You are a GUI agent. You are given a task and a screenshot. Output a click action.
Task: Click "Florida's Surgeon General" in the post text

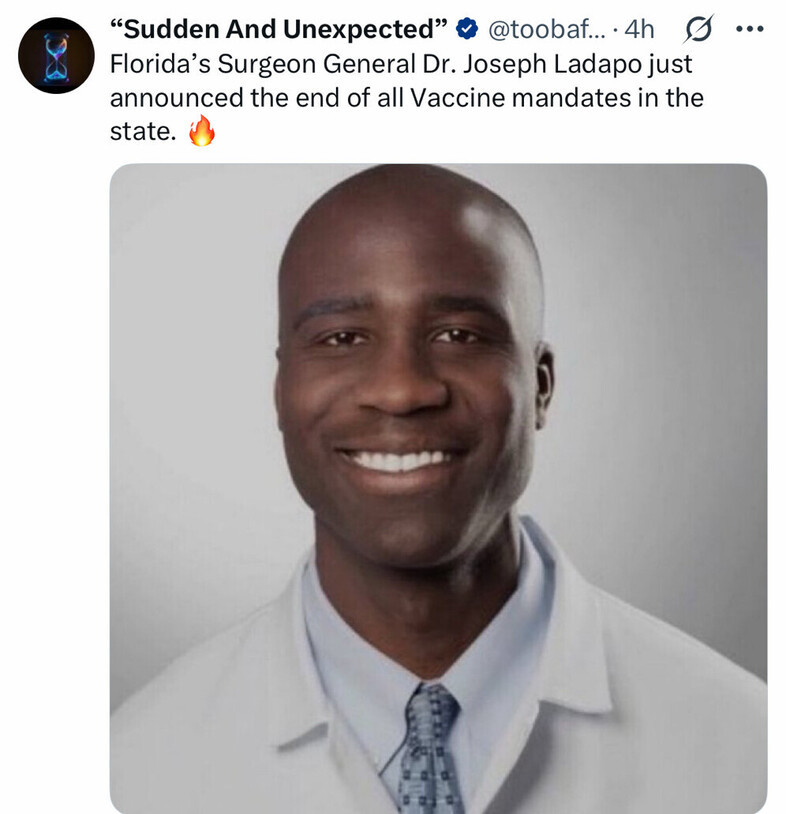tap(264, 64)
